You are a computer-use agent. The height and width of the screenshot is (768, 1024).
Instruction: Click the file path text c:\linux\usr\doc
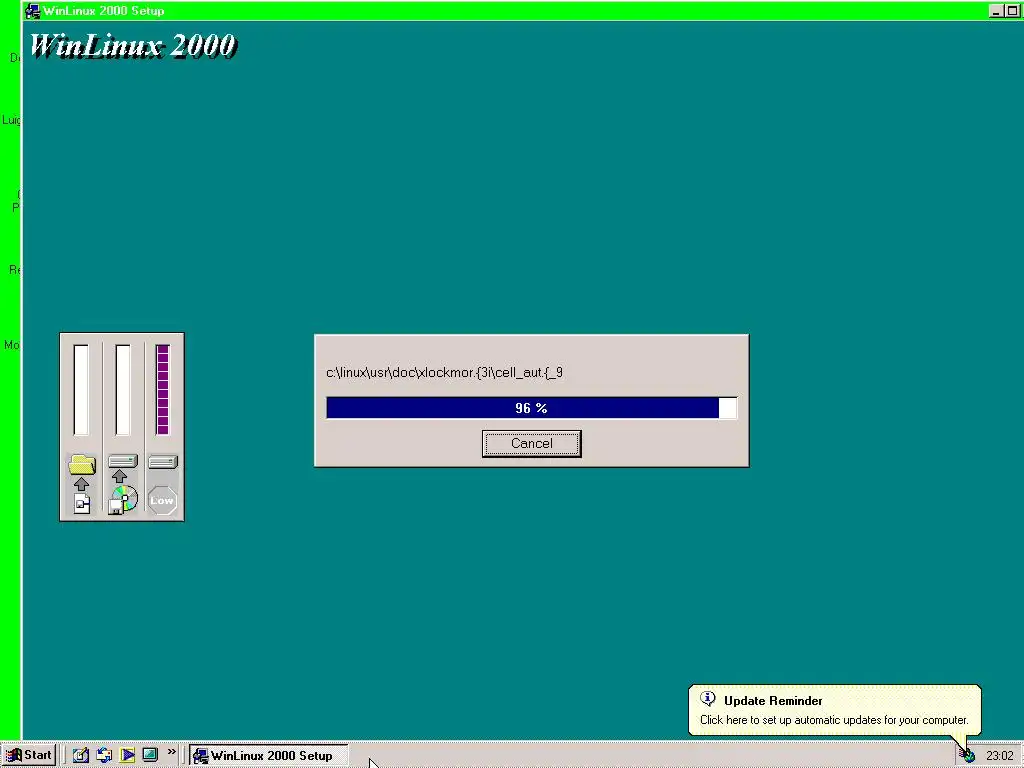pos(444,372)
